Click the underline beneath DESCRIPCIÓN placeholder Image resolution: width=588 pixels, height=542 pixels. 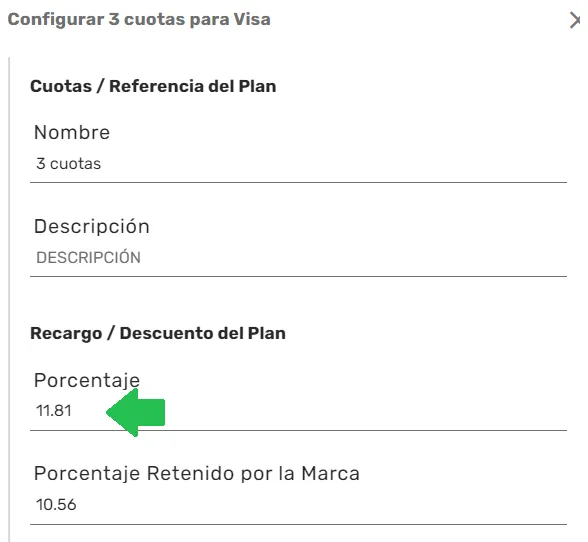pyautogui.click(x=298, y=276)
